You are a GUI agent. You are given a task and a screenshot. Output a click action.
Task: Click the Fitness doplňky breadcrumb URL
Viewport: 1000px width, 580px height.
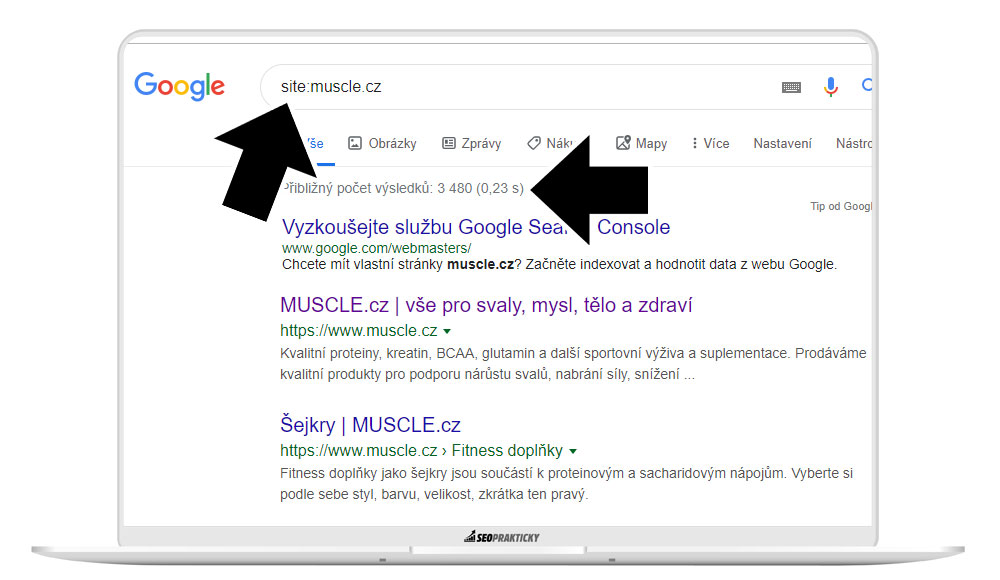coord(422,450)
